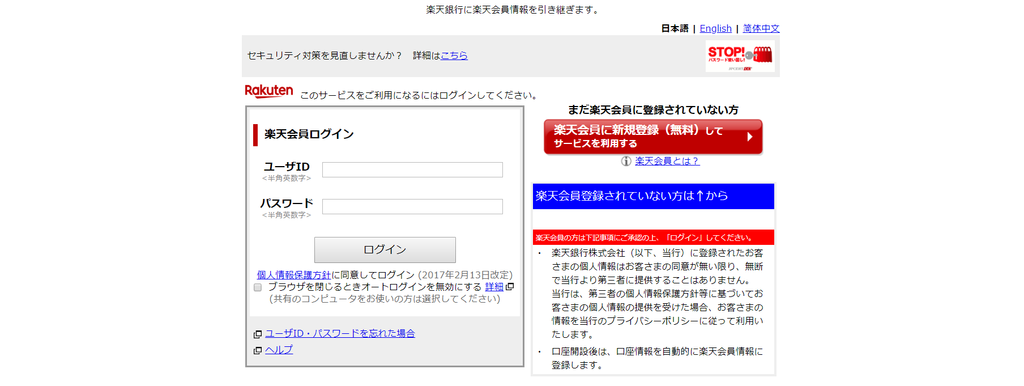The height and width of the screenshot is (386, 1024).
Task: Click ブラウザを閉じるときオートログインを無効にする label text
Action: [375, 287]
